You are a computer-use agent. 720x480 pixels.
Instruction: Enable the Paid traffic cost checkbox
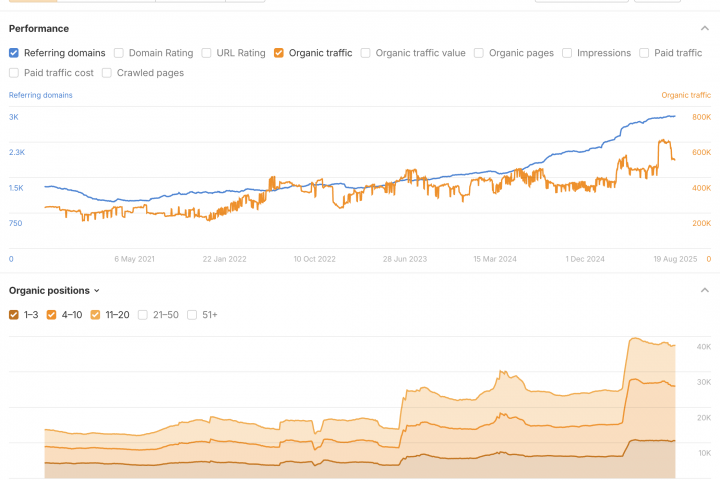coord(14,73)
